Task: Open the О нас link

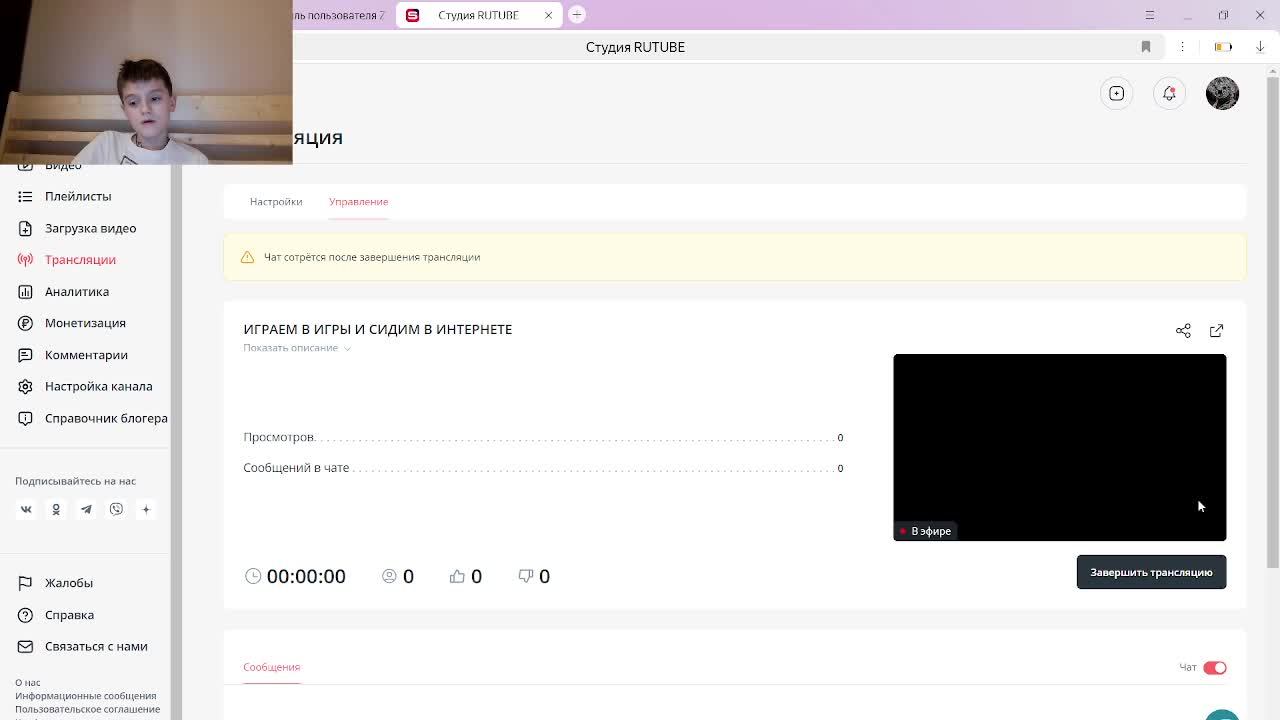Action: point(28,683)
